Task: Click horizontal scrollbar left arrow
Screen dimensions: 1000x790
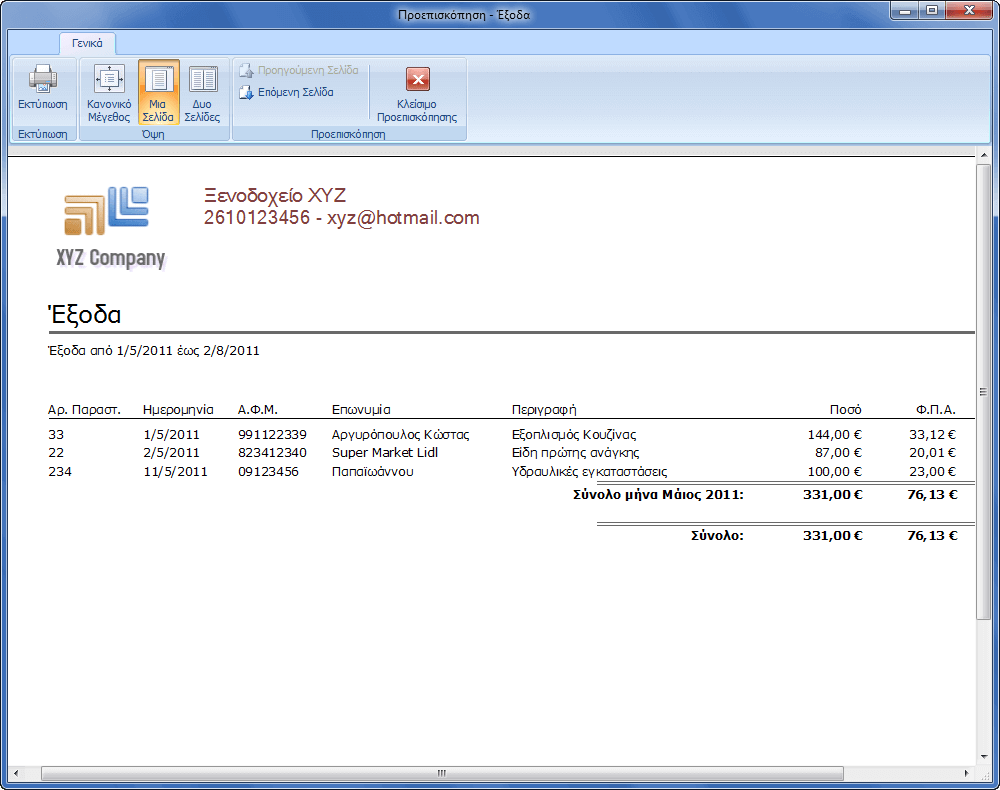Action: [x=16, y=773]
